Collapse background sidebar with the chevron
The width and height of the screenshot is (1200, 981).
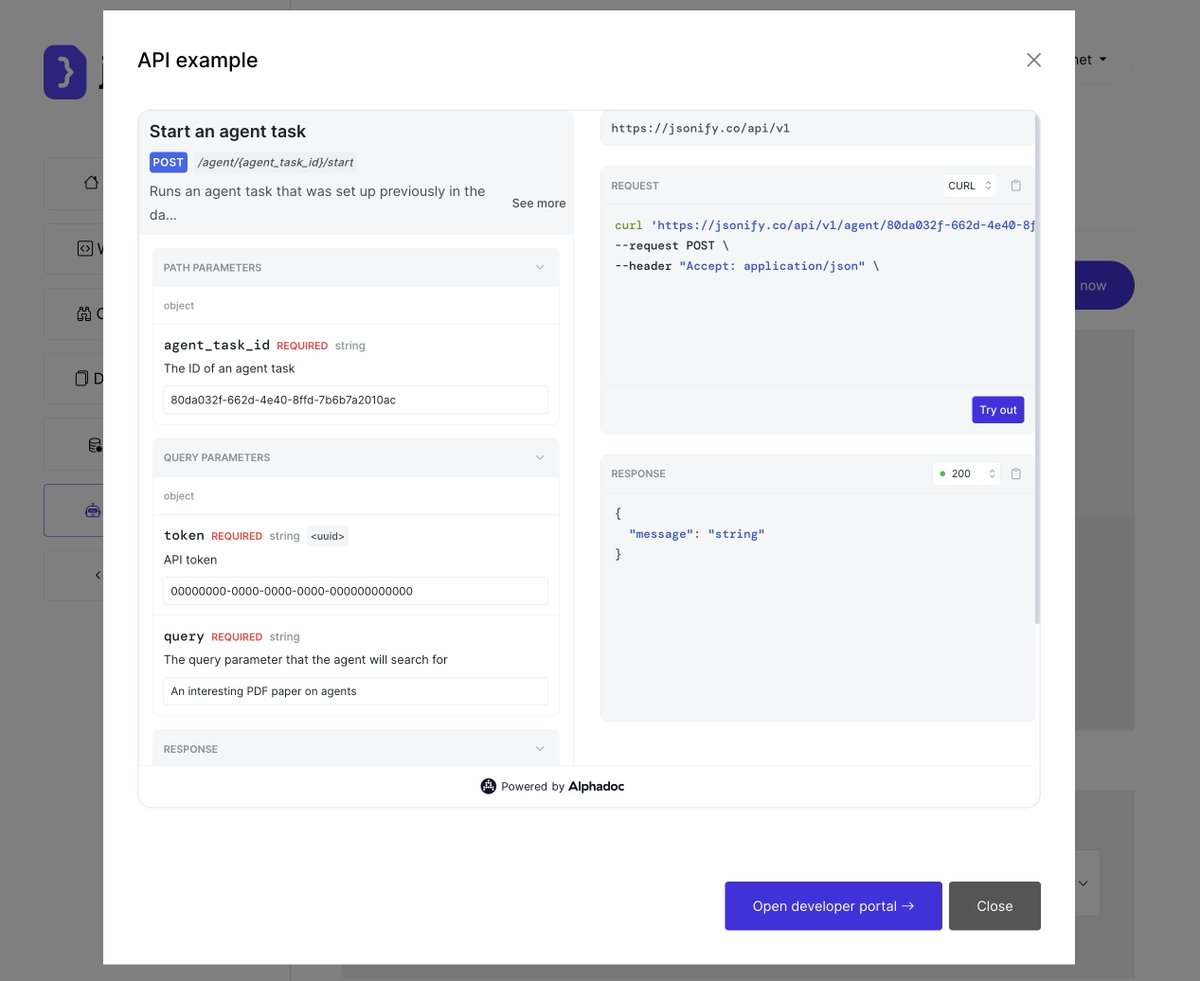pos(97,575)
